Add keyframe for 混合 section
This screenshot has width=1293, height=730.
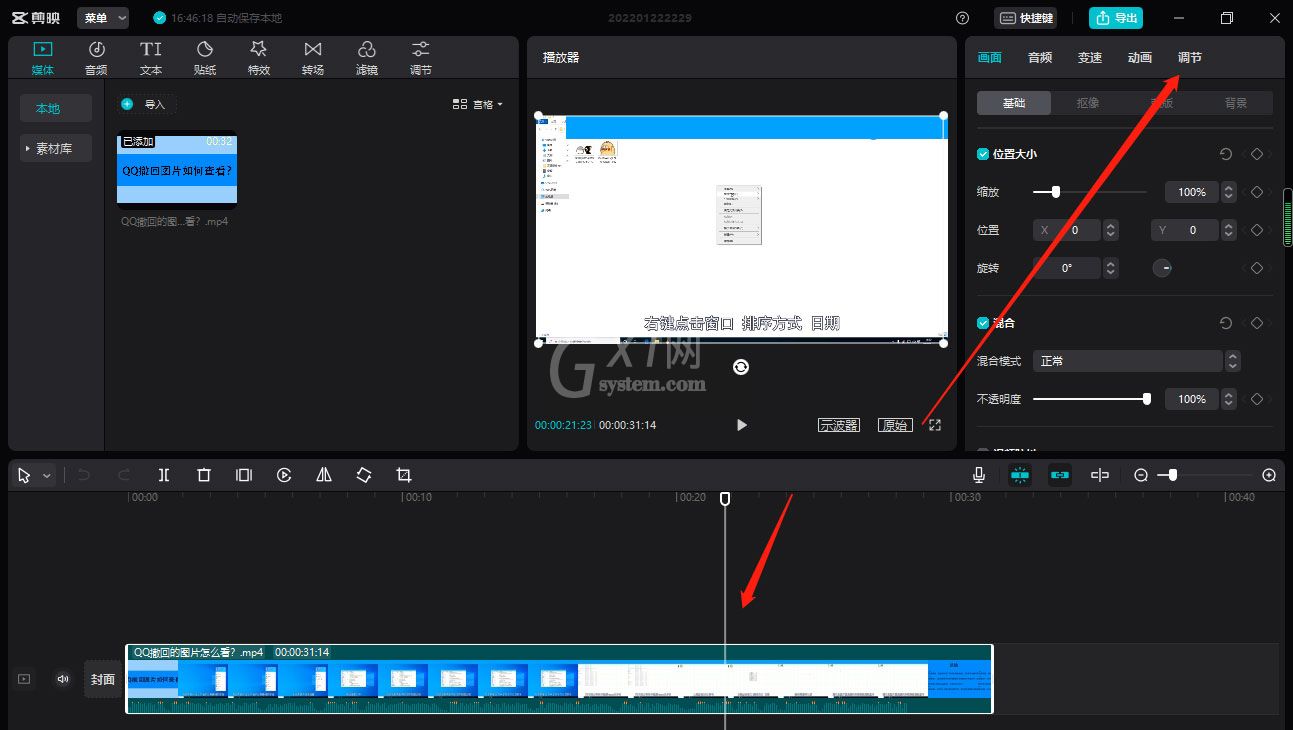pyautogui.click(x=1257, y=323)
